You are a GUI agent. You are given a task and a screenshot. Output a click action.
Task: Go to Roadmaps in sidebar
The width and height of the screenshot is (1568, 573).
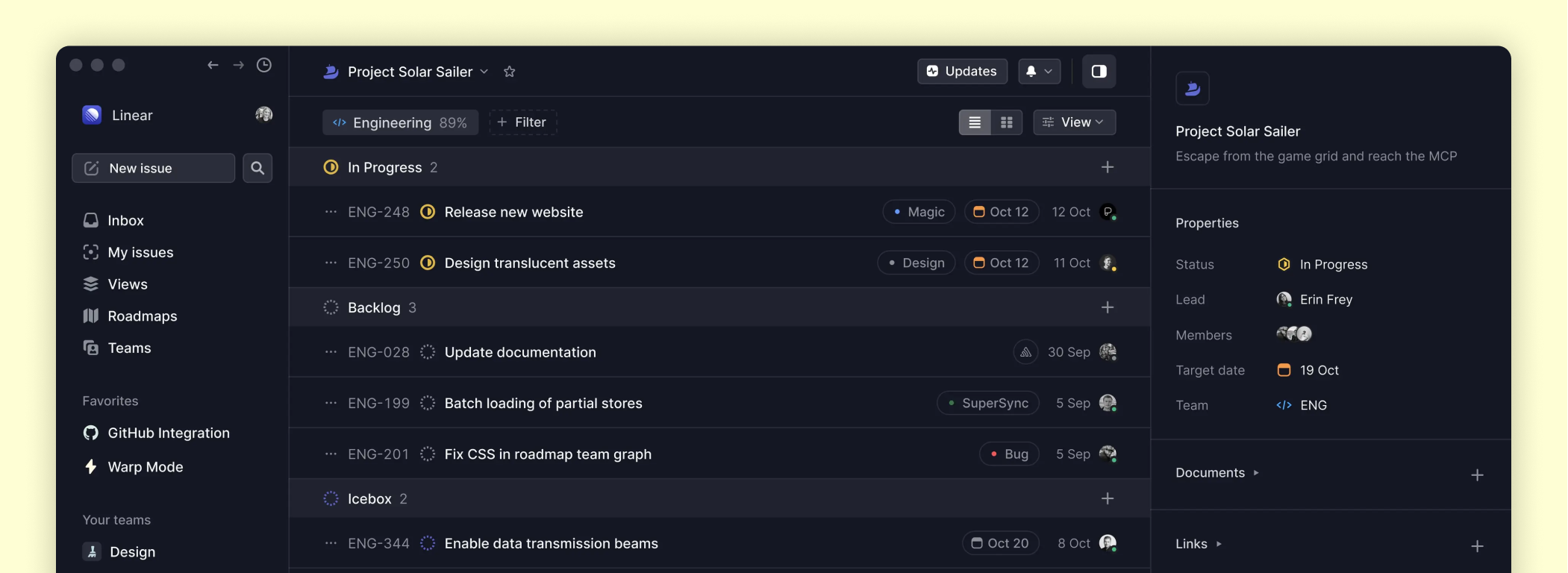pos(142,316)
